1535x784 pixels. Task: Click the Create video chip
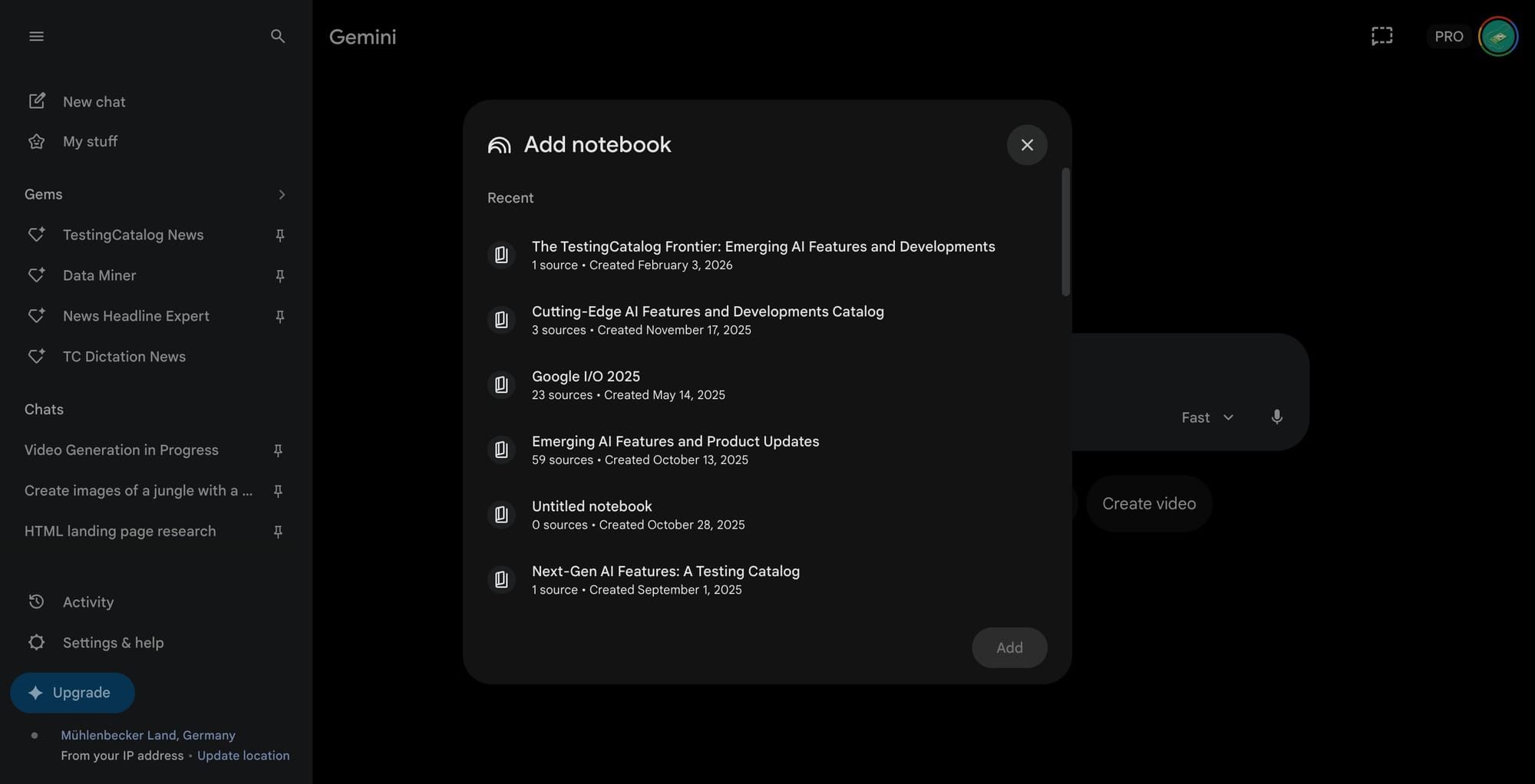click(1149, 504)
